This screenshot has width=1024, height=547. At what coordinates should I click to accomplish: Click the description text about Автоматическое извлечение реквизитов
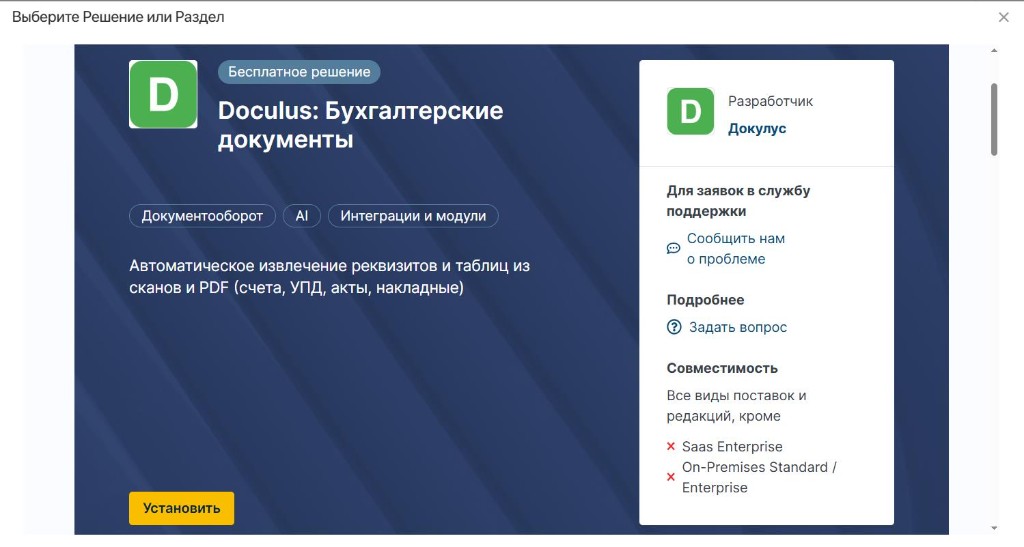click(329, 277)
